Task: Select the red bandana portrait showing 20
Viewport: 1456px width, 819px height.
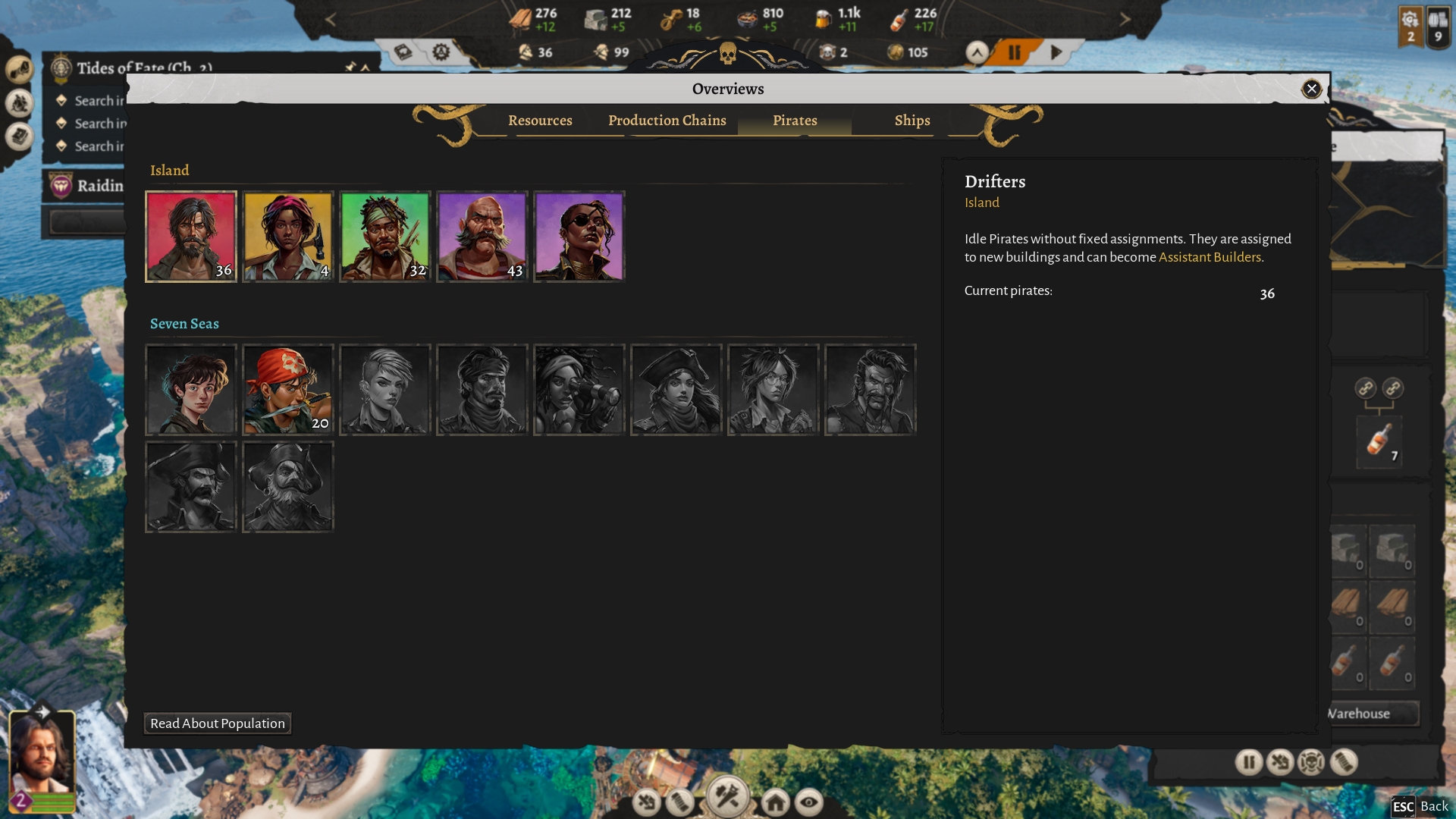Action: tap(288, 390)
